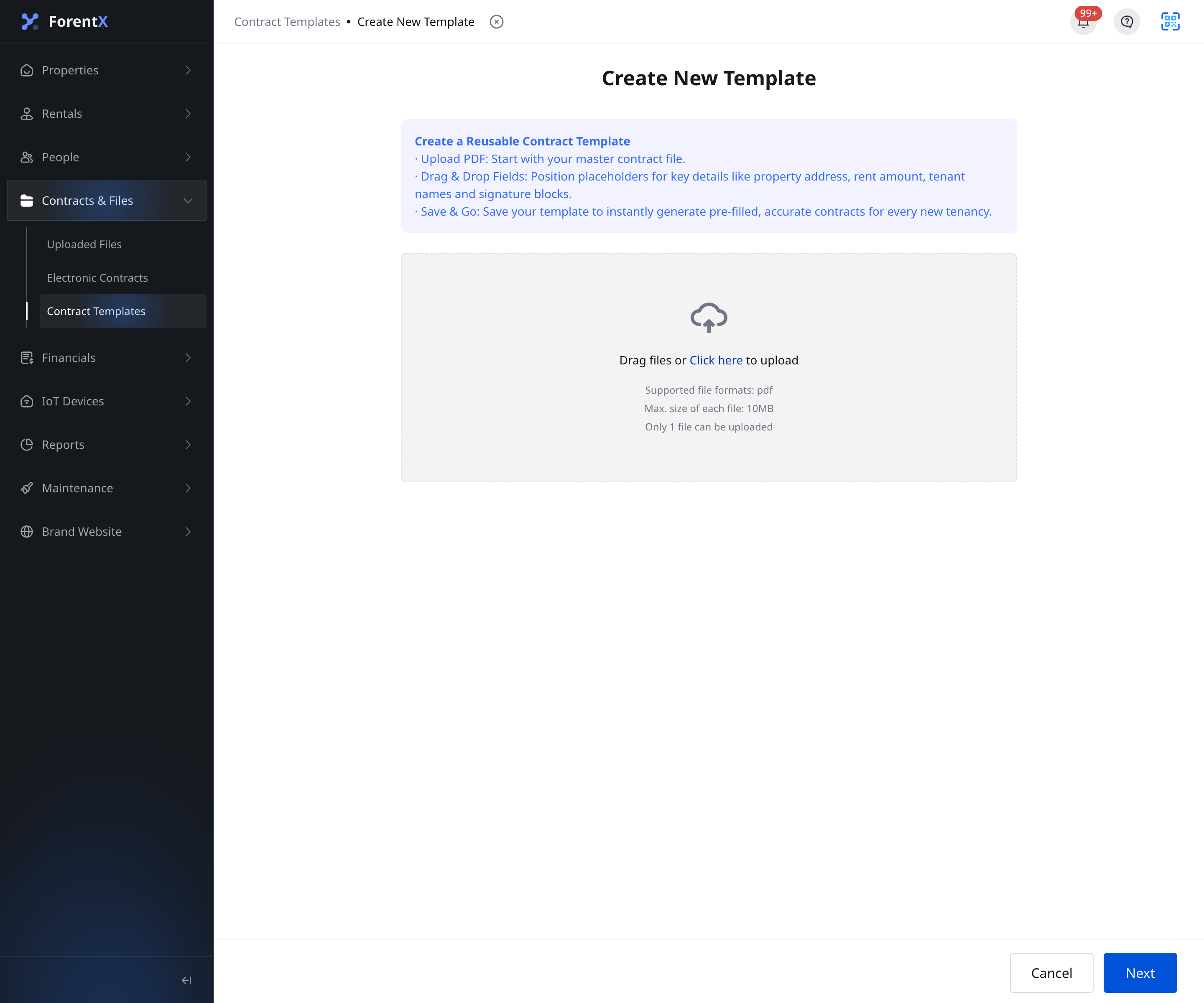The width and height of the screenshot is (1204, 1003).
Task: Collapse the Contracts & Files chevron
Action: (x=188, y=201)
